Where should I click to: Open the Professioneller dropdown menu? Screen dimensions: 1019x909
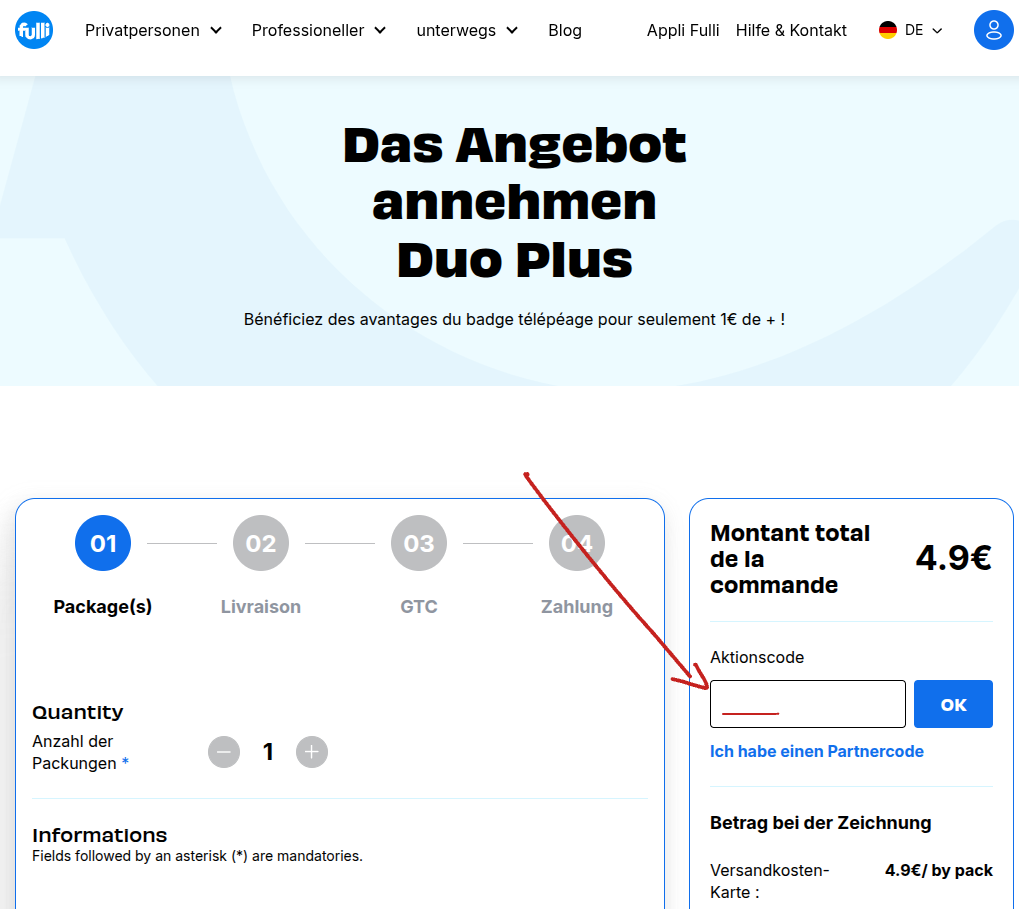318,30
